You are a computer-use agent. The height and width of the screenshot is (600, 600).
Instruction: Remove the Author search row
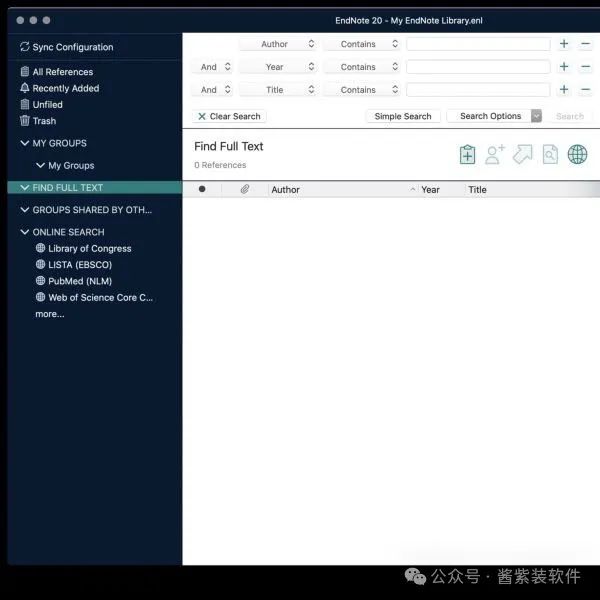[585, 44]
